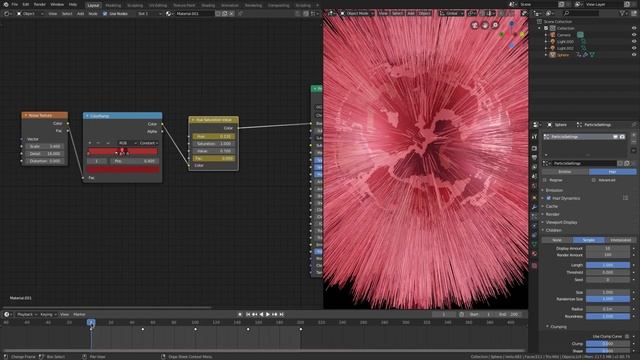Toggle visibility of Camera in outliner
The width and height of the screenshot is (640, 360).
coord(634,35)
